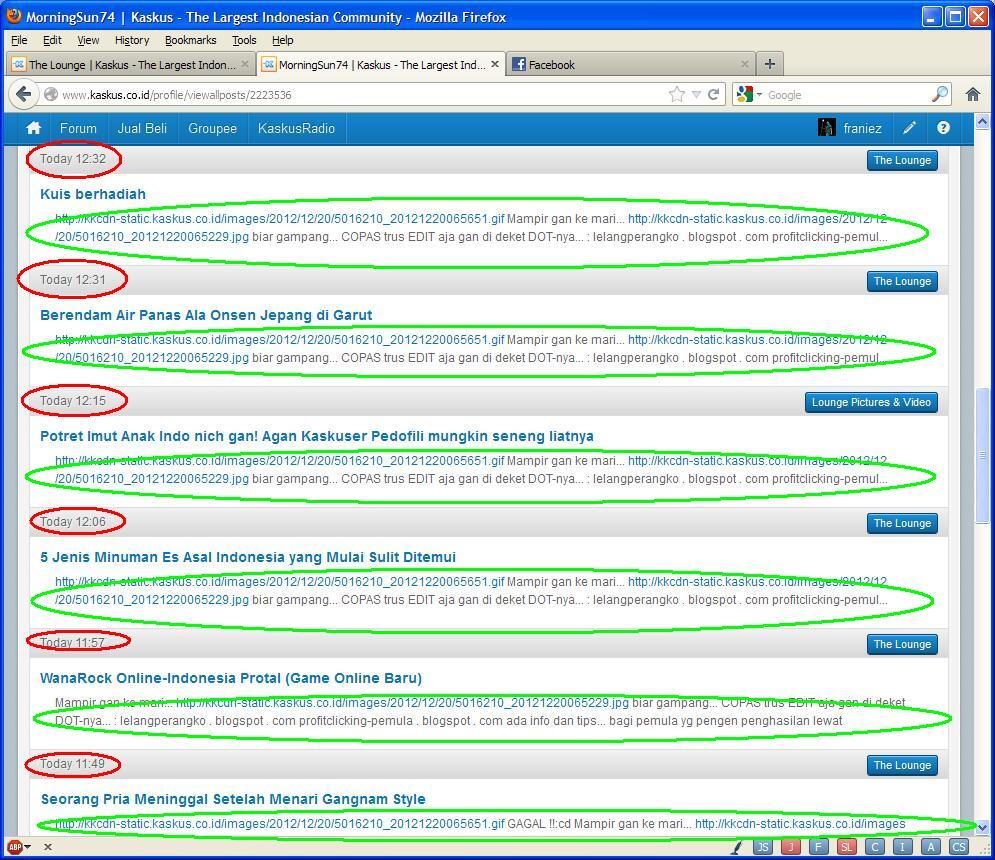Image resolution: width=995 pixels, height=860 pixels.
Task: Toggle the red SL add-on button
Action: point(847,847)
